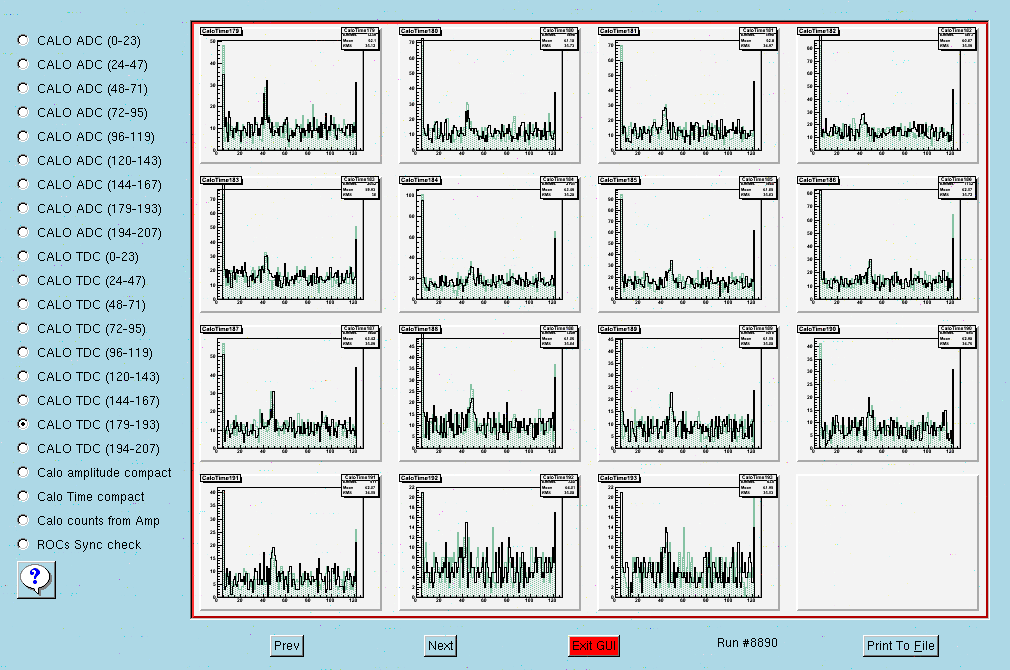1010x670 pixels.
Task: Click the CaloTime179 histogram plot
Action: coord(290,95)
